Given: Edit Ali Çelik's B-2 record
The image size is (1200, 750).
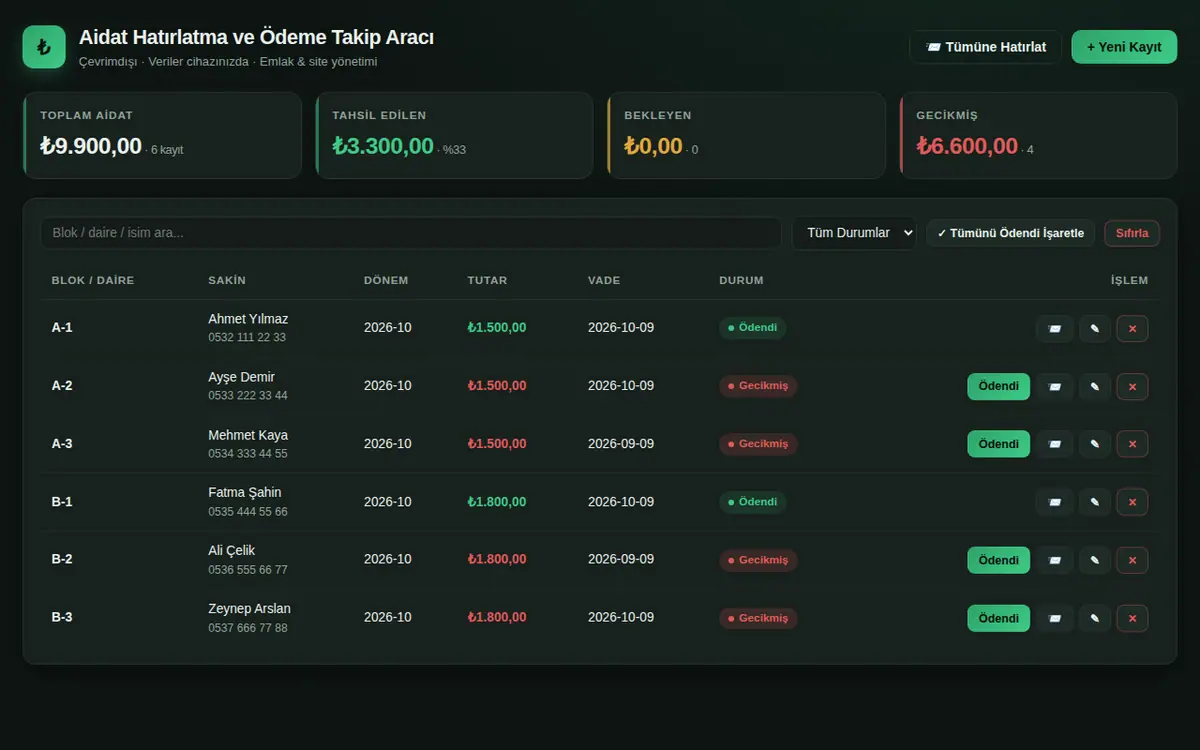Looking at the screenshot, I should point(1095,560).
